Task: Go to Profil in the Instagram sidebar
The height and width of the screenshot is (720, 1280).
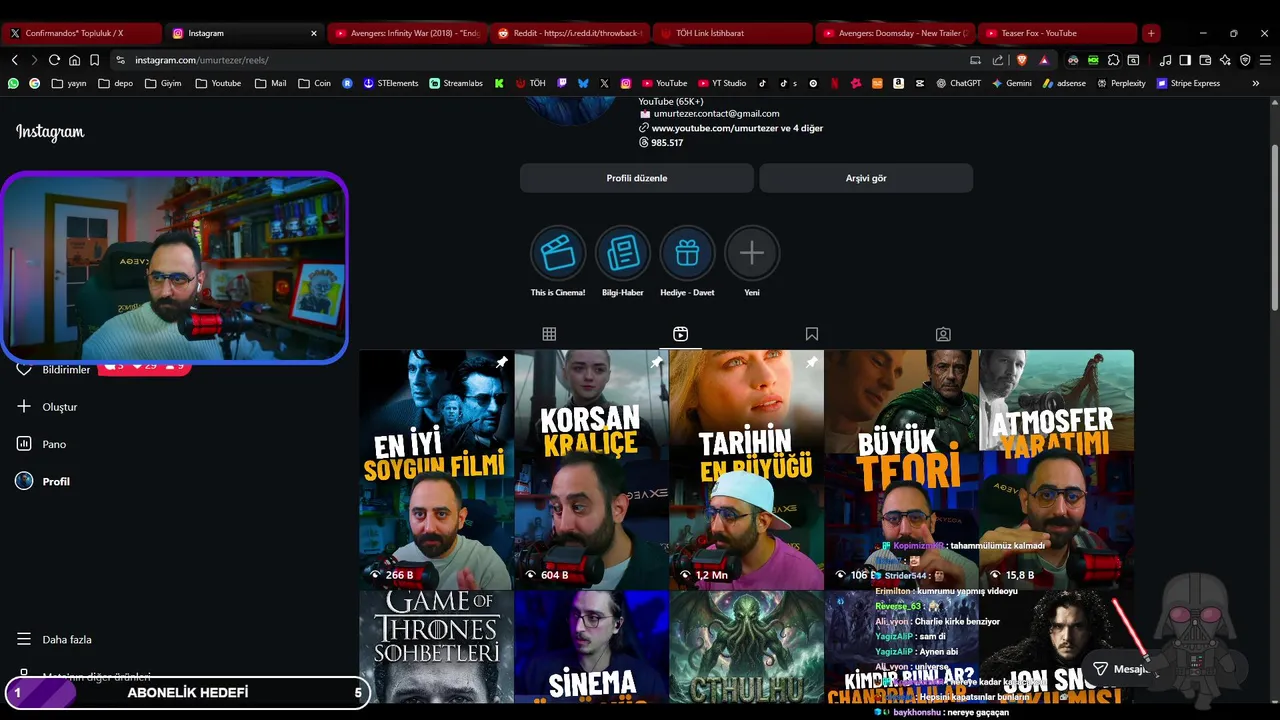Action: pos(44,481)
